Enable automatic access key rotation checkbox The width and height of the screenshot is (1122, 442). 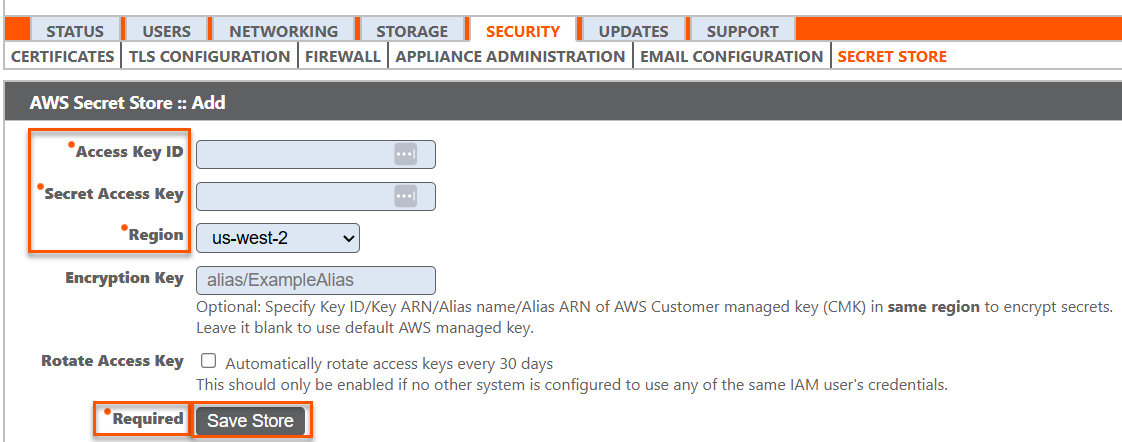click(209, 360)
